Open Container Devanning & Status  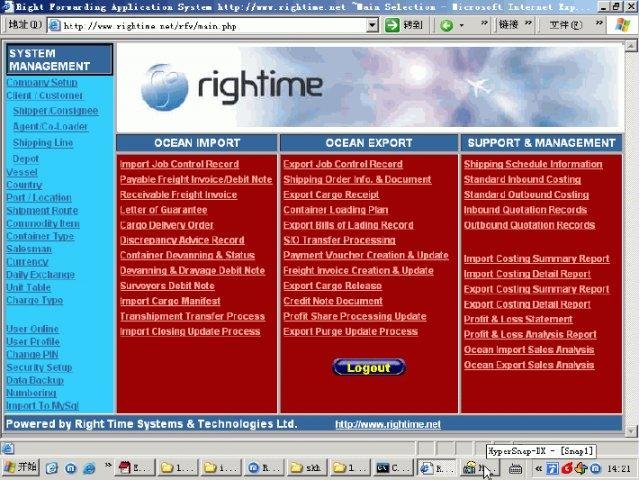point(187,255)
